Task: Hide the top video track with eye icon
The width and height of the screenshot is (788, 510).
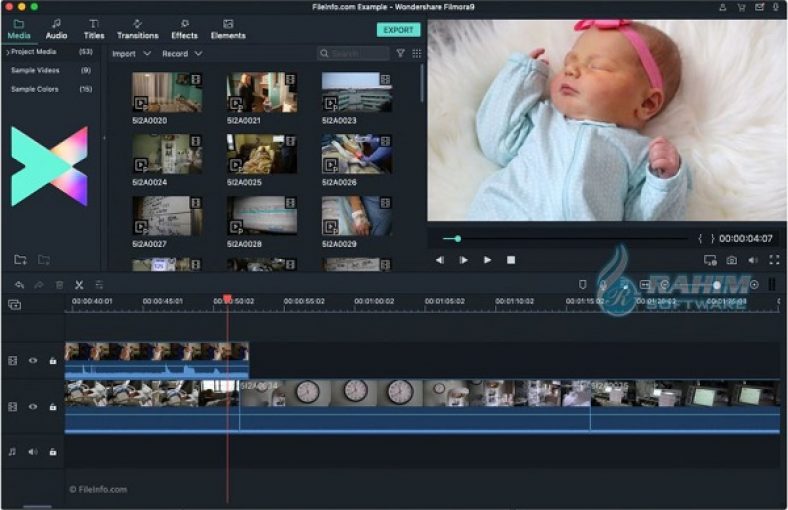Action: (x=33, y=361)
